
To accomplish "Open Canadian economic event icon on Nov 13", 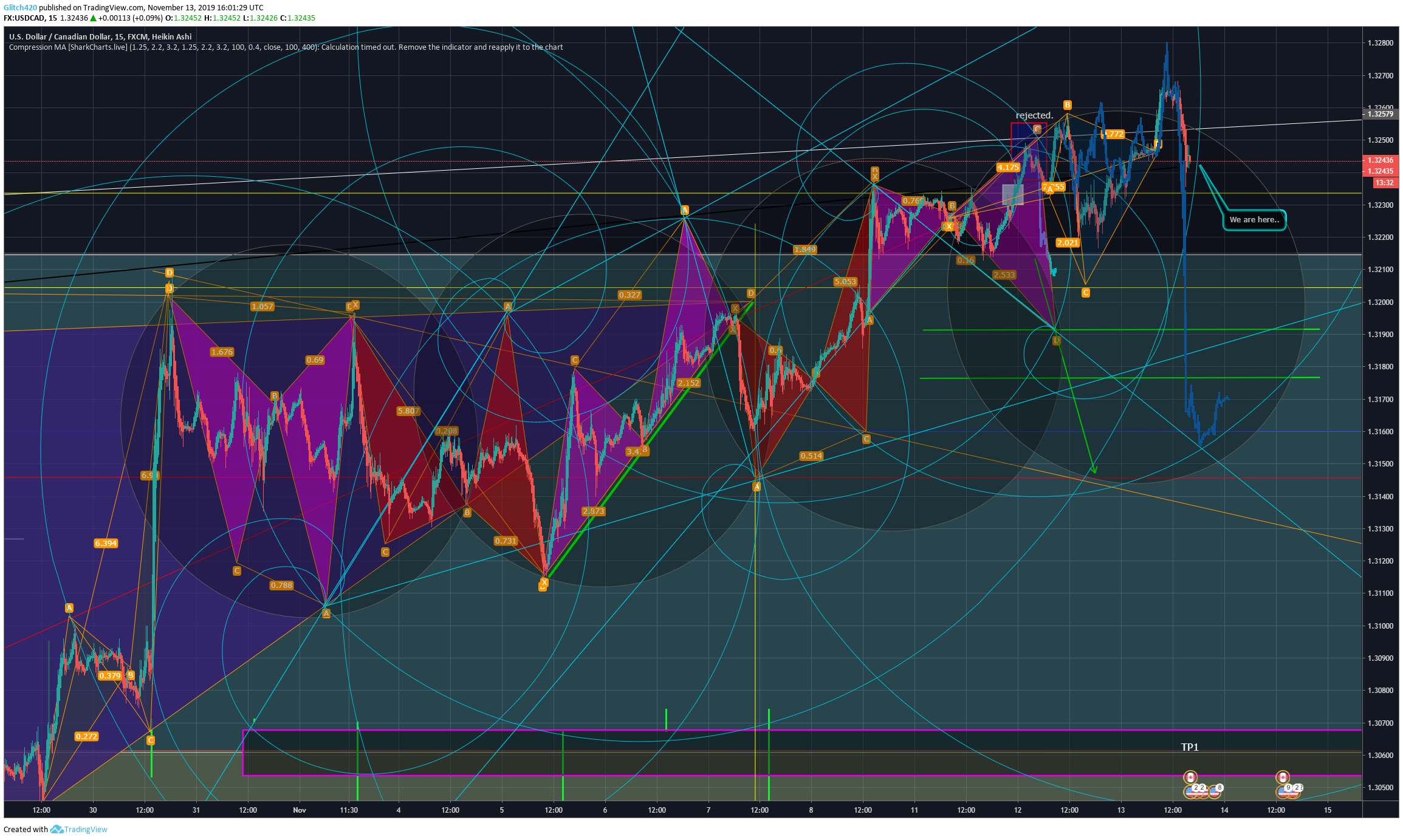I will point(1190,777).
